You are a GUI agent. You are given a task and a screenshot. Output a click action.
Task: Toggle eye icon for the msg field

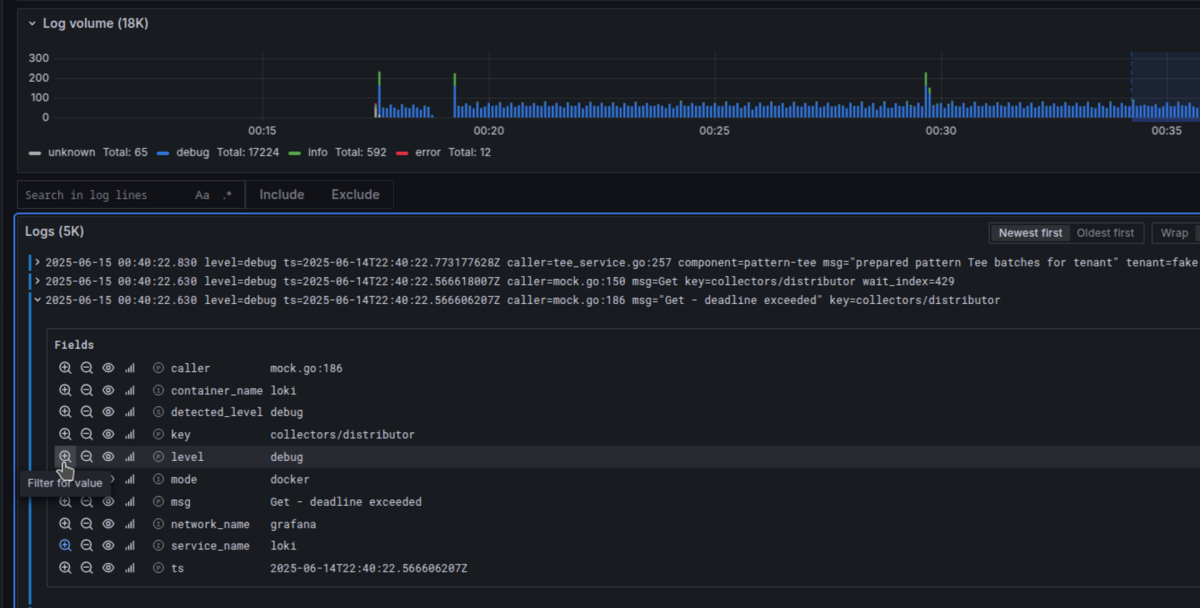(108, 502)
